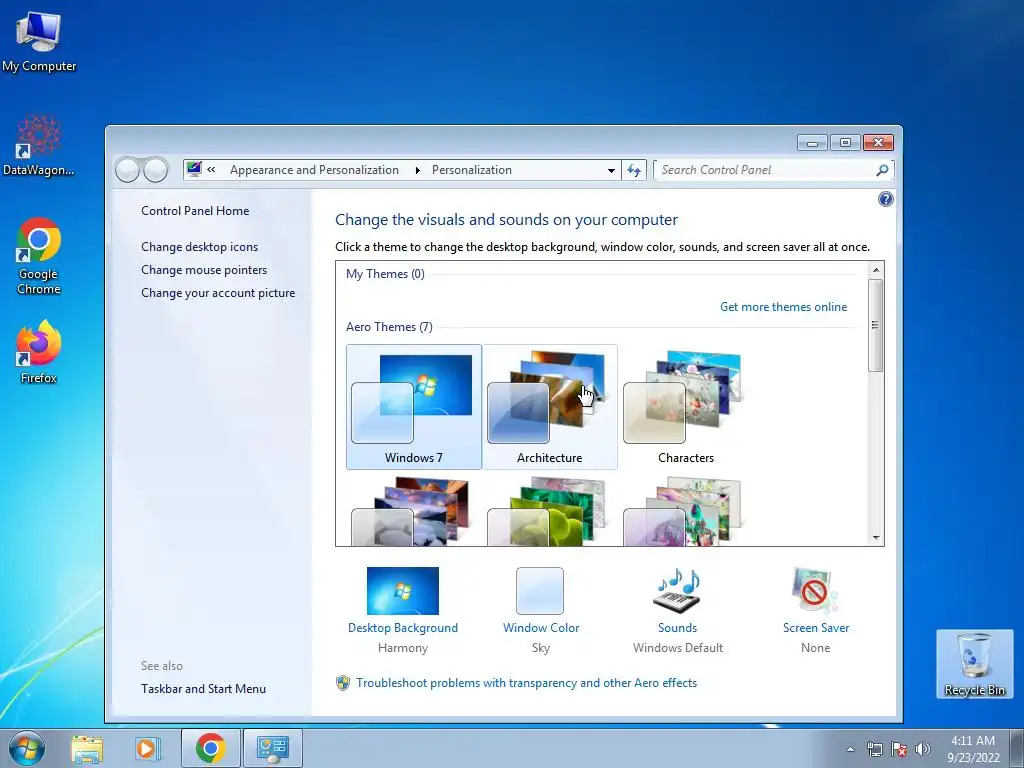
Task: Open Windows Explorer from the taskbar
Action: (87, 748)
